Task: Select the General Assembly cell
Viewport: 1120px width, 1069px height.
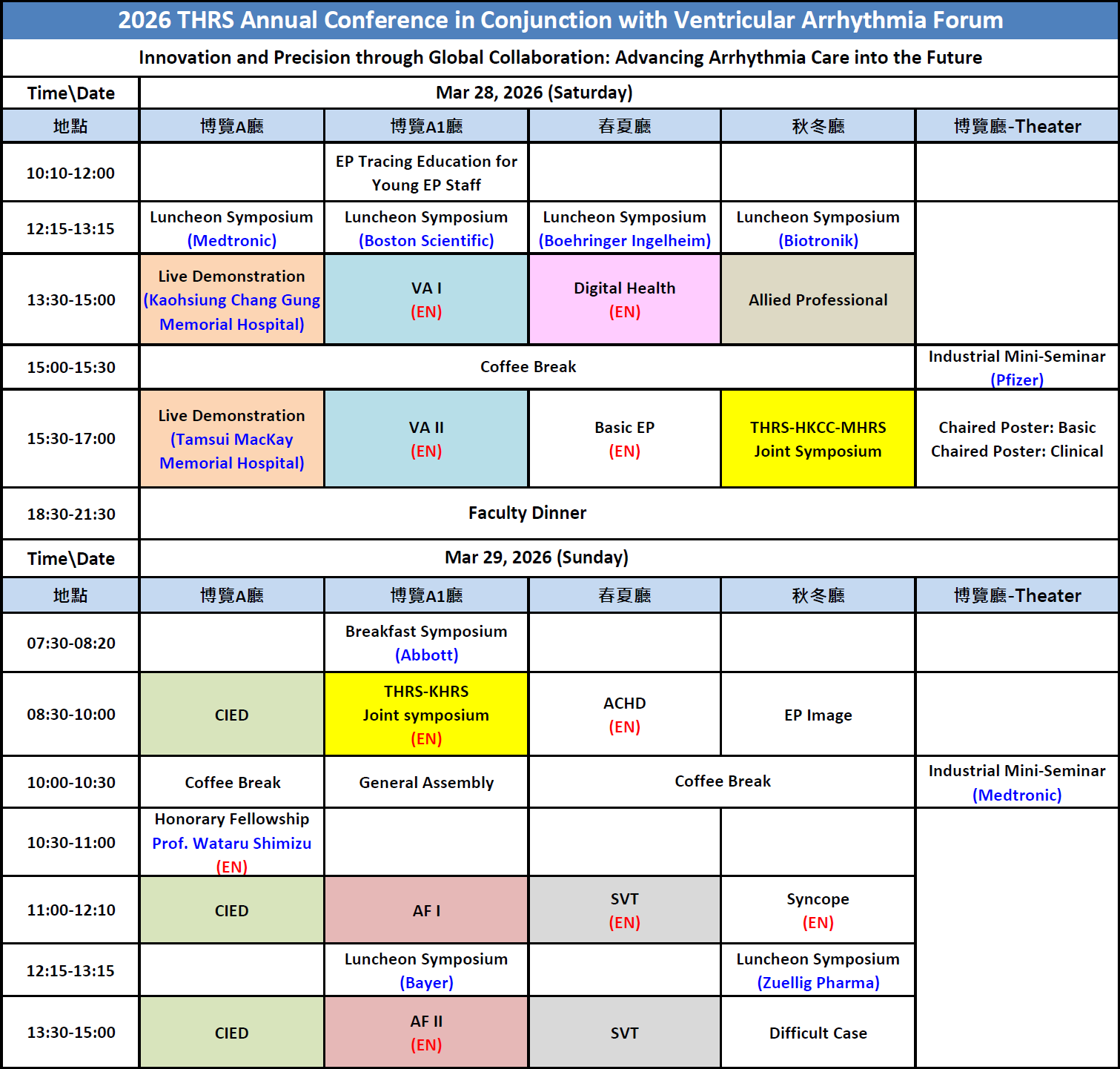Action: pos(426,783)
